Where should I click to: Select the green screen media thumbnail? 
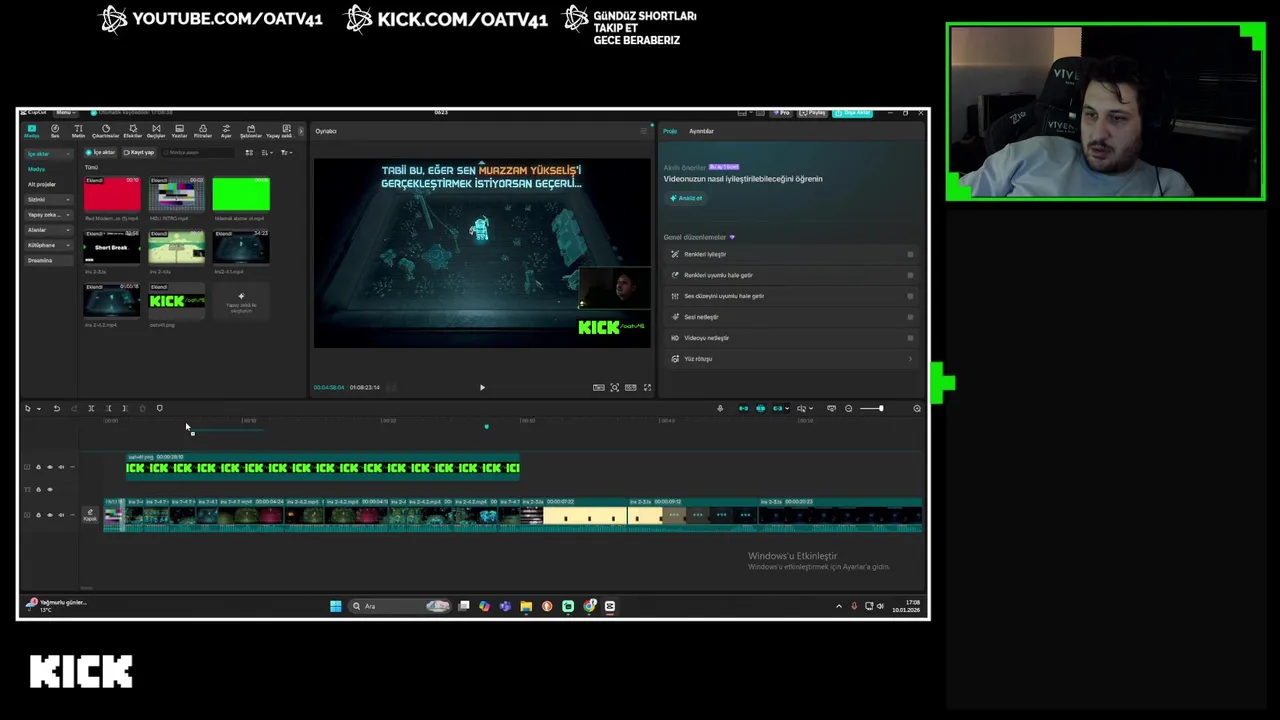pos(241,194)
